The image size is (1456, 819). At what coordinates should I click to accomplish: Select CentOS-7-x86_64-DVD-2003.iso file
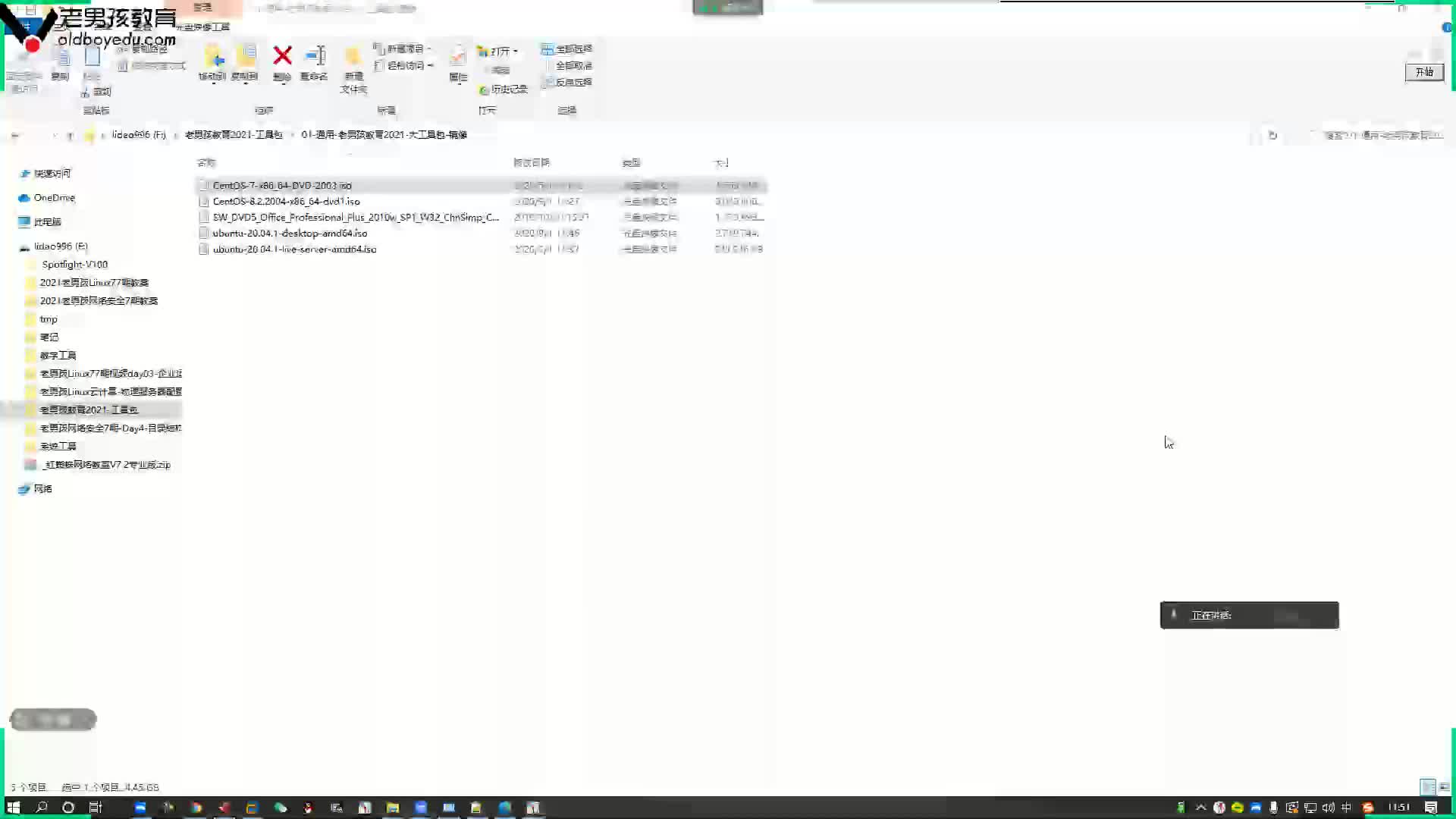tap(481, 186)
